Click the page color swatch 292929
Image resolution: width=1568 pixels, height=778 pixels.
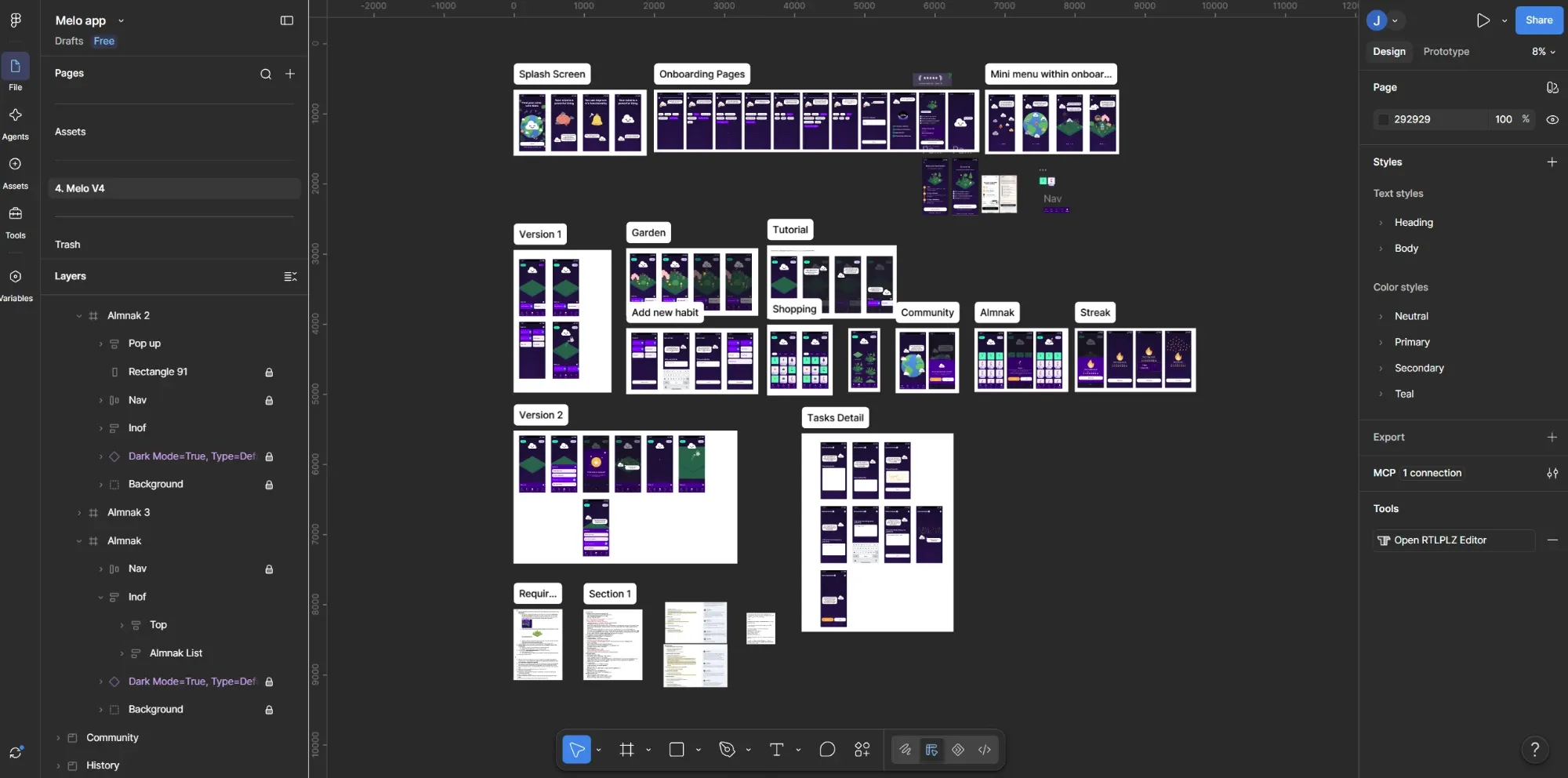tap(1384, 119)
